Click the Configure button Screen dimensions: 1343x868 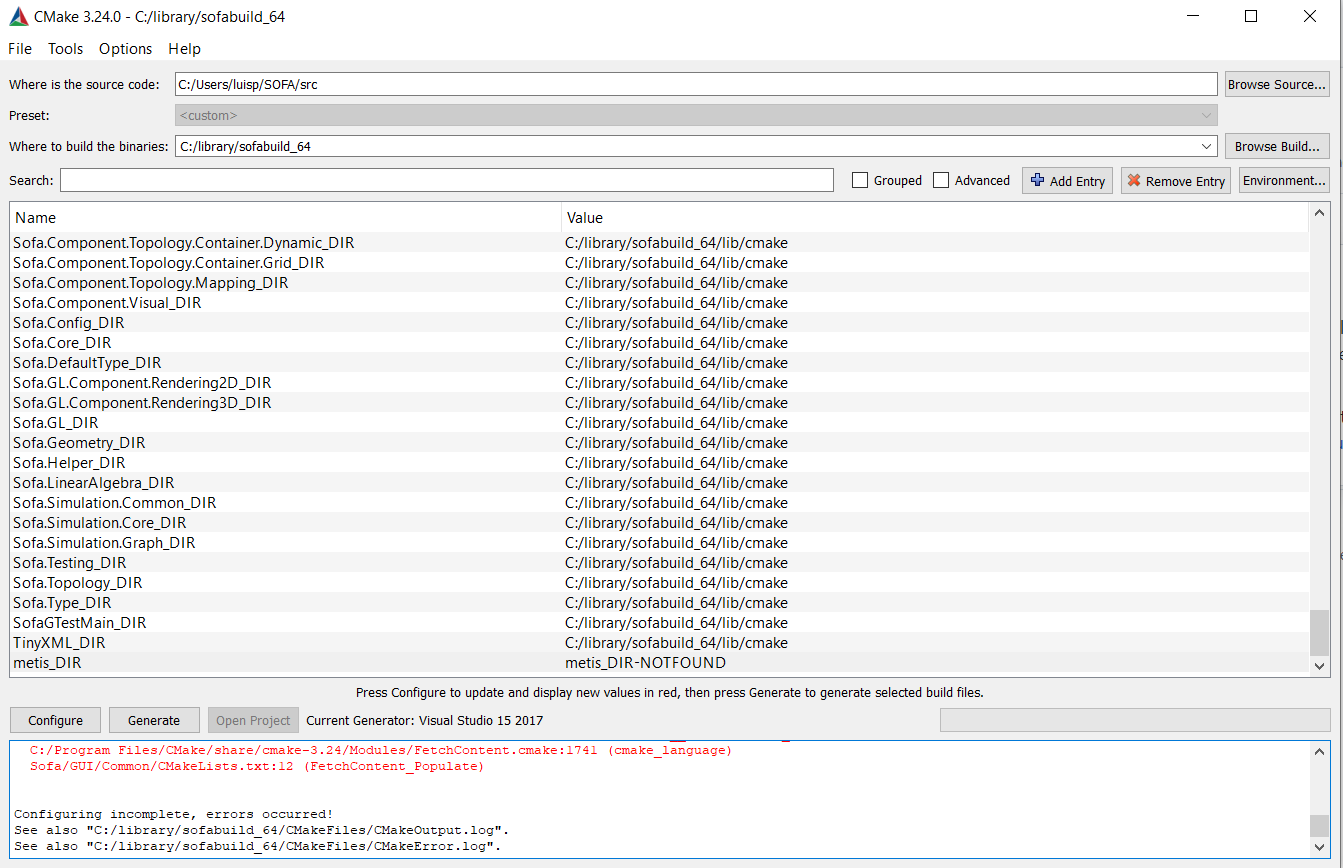click(56, 720)
